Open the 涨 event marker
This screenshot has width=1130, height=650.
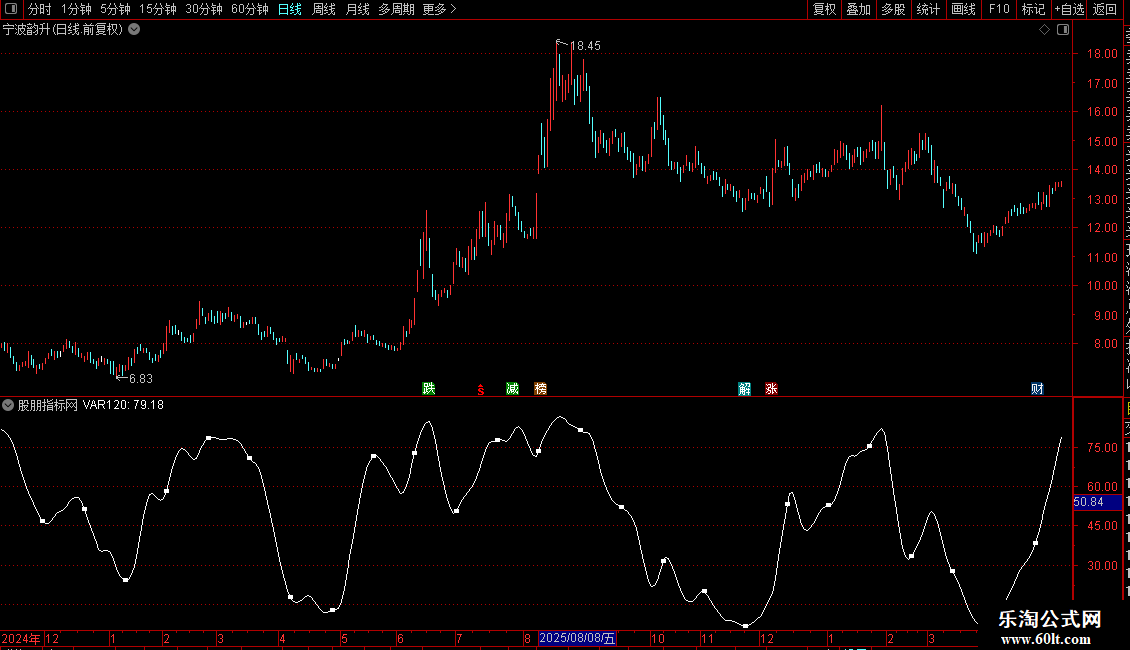771,389
